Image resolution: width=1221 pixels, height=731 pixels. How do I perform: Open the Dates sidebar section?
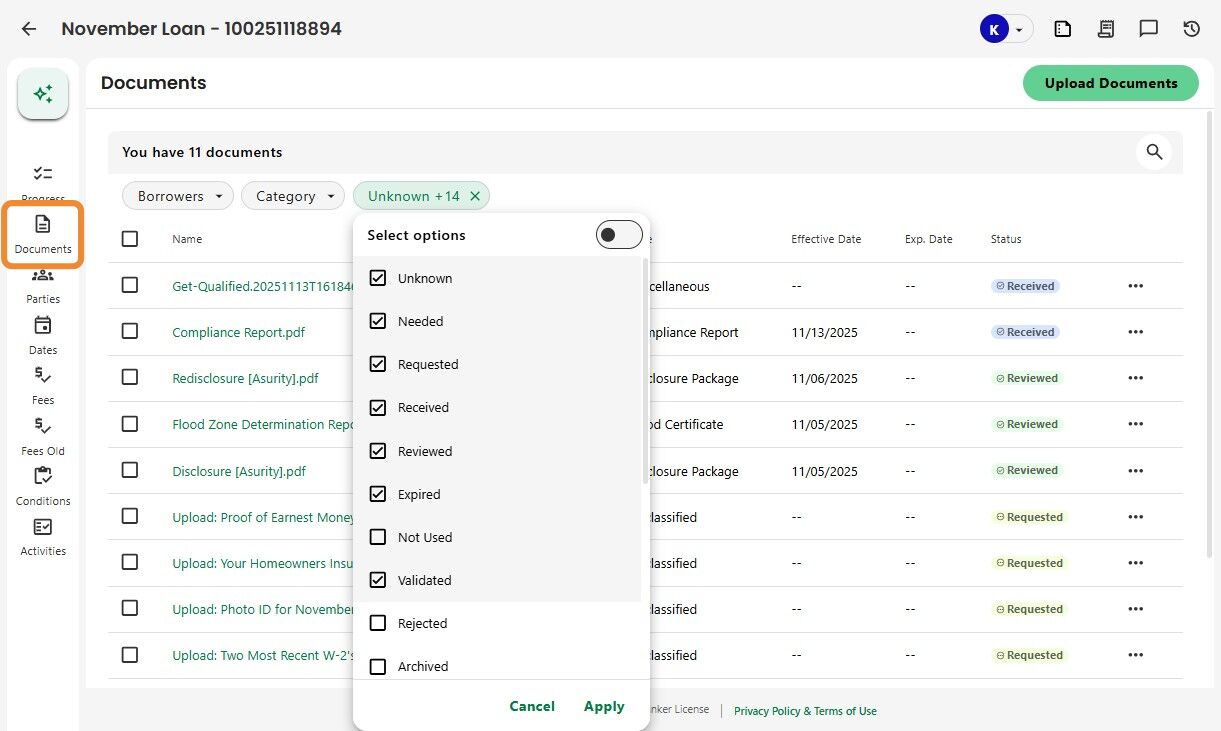tap(43, 335)
